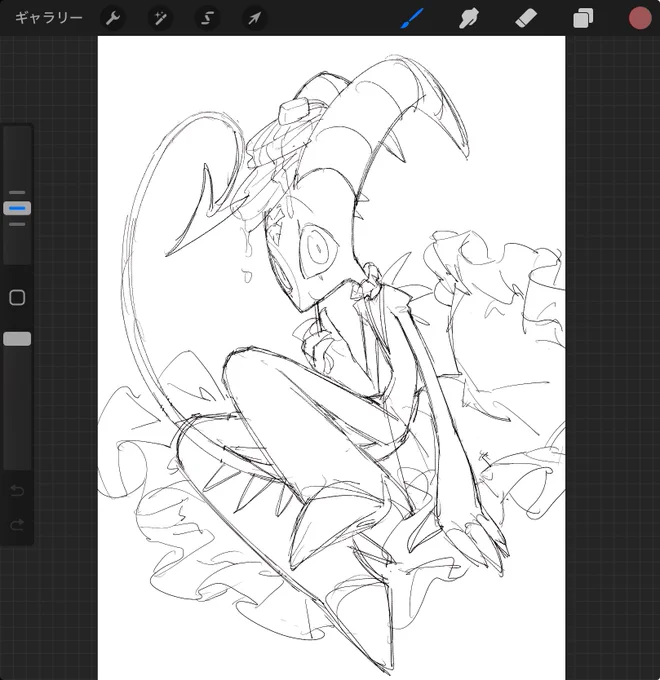
Task: Activate the Transform arrow tool
Action: point(255,18)
